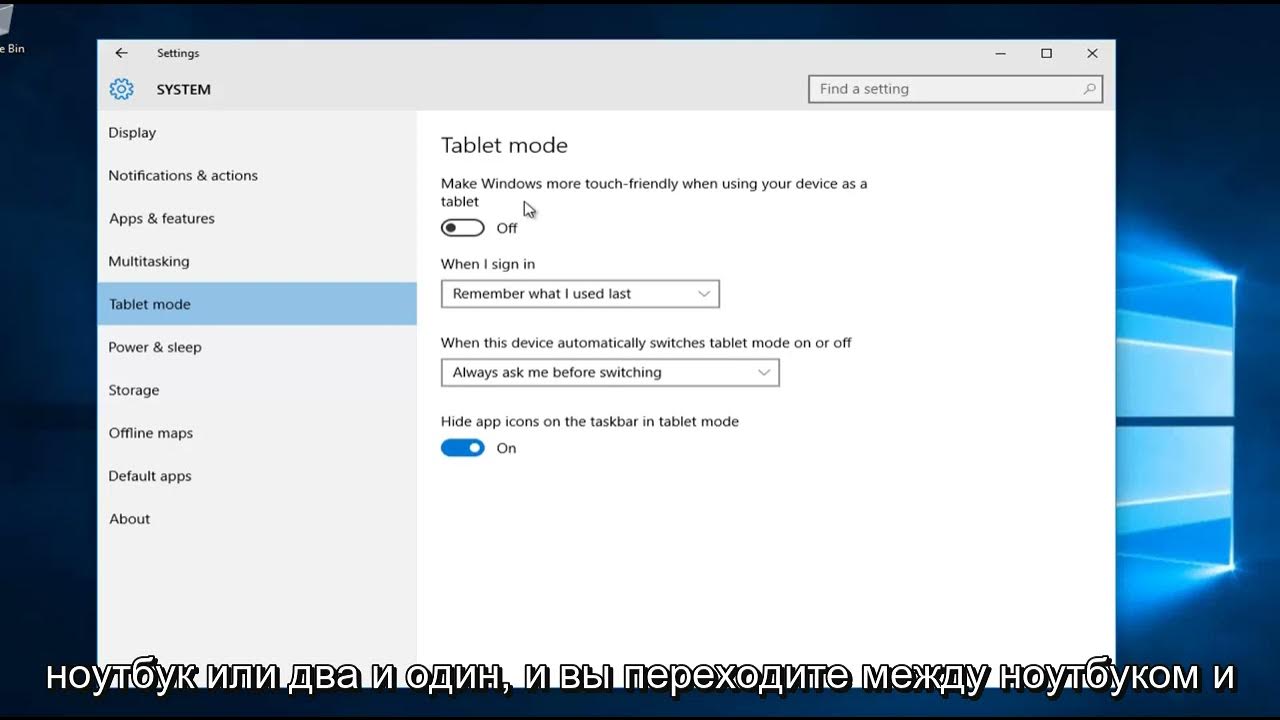Click the 'Hide app icons on the taskbar' label
This screenshot has height=720, width=1280.
[x=590, y=422]
